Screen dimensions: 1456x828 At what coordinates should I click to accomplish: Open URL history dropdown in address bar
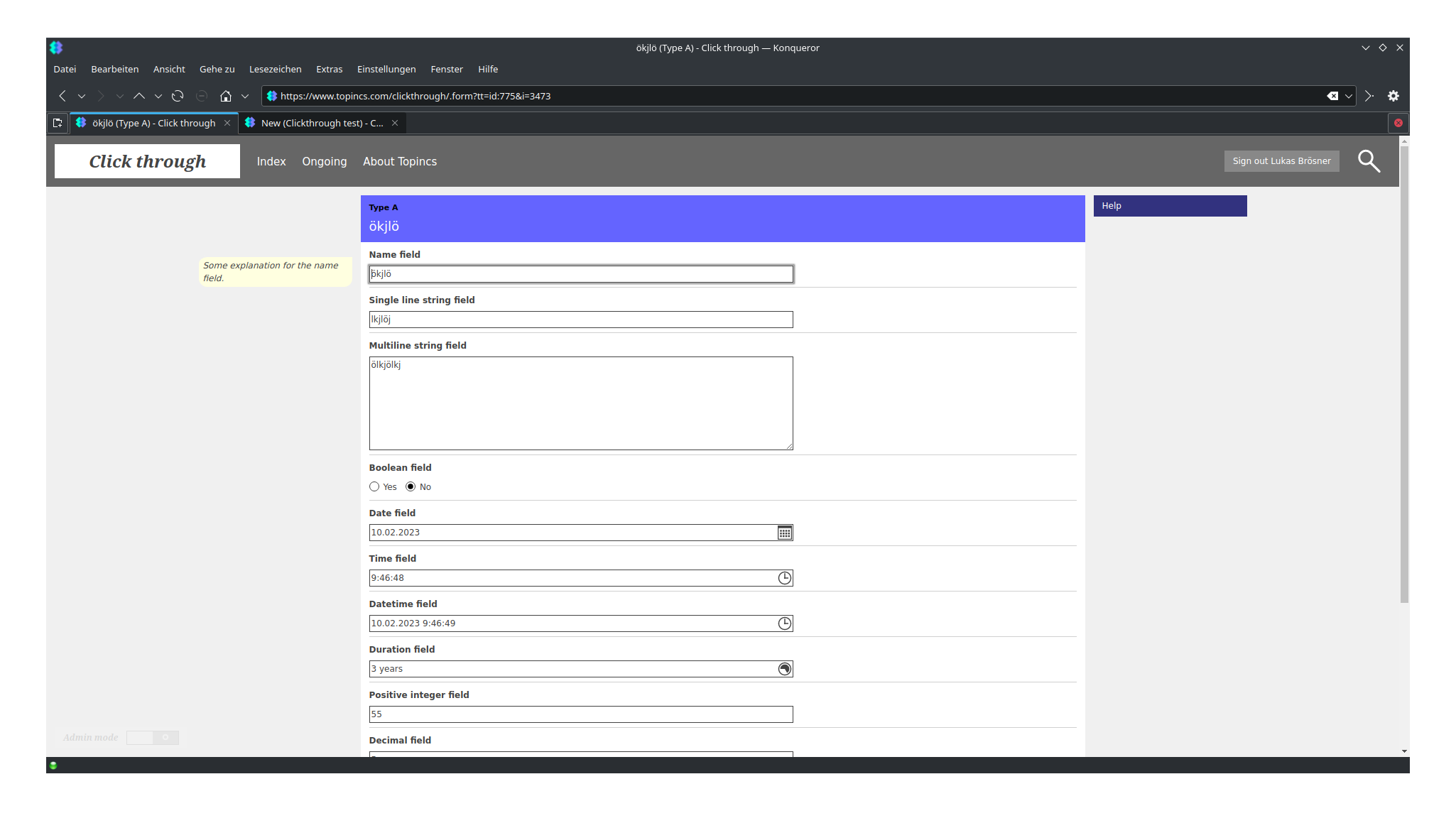(x=1348, y=96)
